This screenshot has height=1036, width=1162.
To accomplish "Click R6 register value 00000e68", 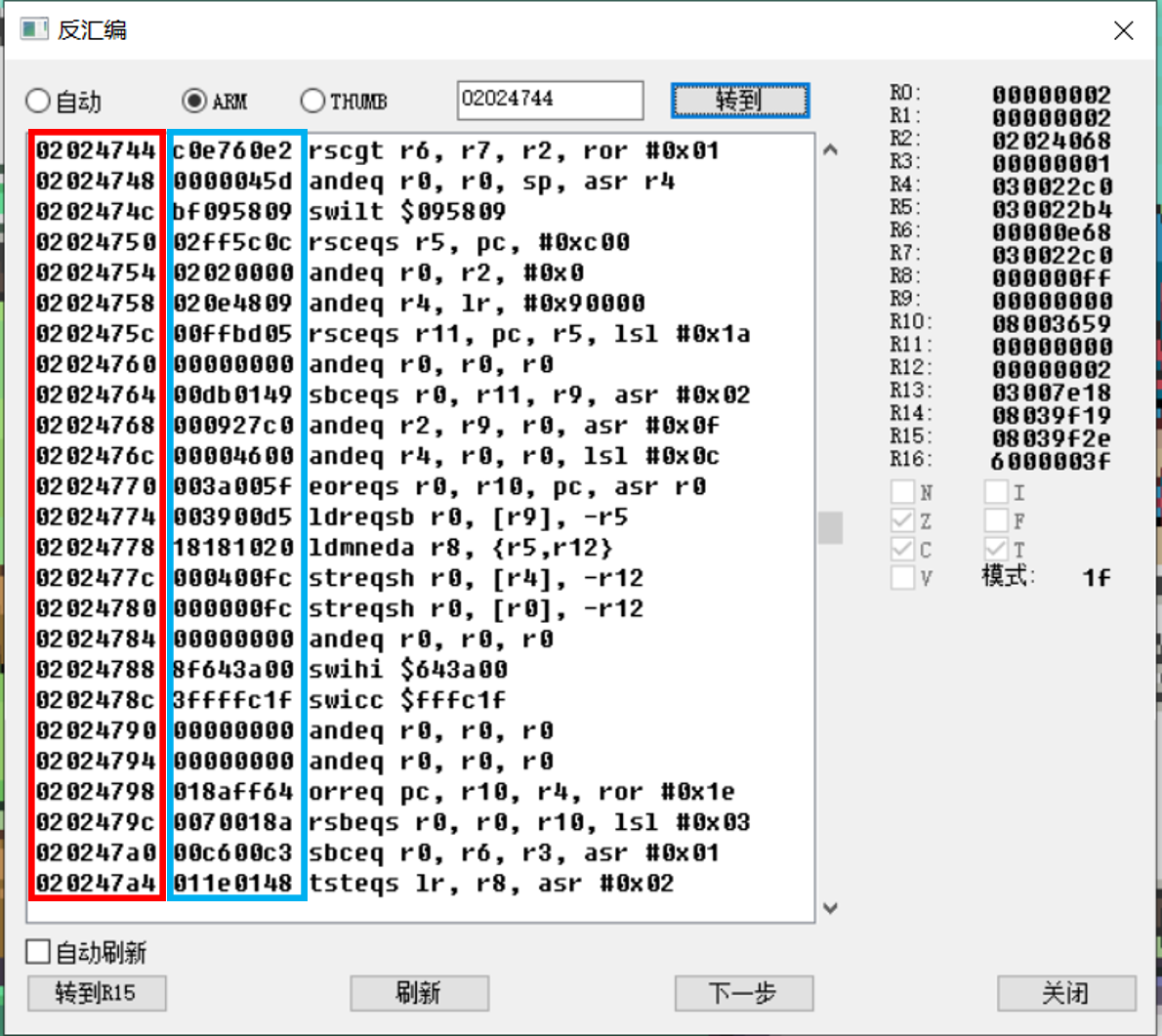I will coord(1052,232).
